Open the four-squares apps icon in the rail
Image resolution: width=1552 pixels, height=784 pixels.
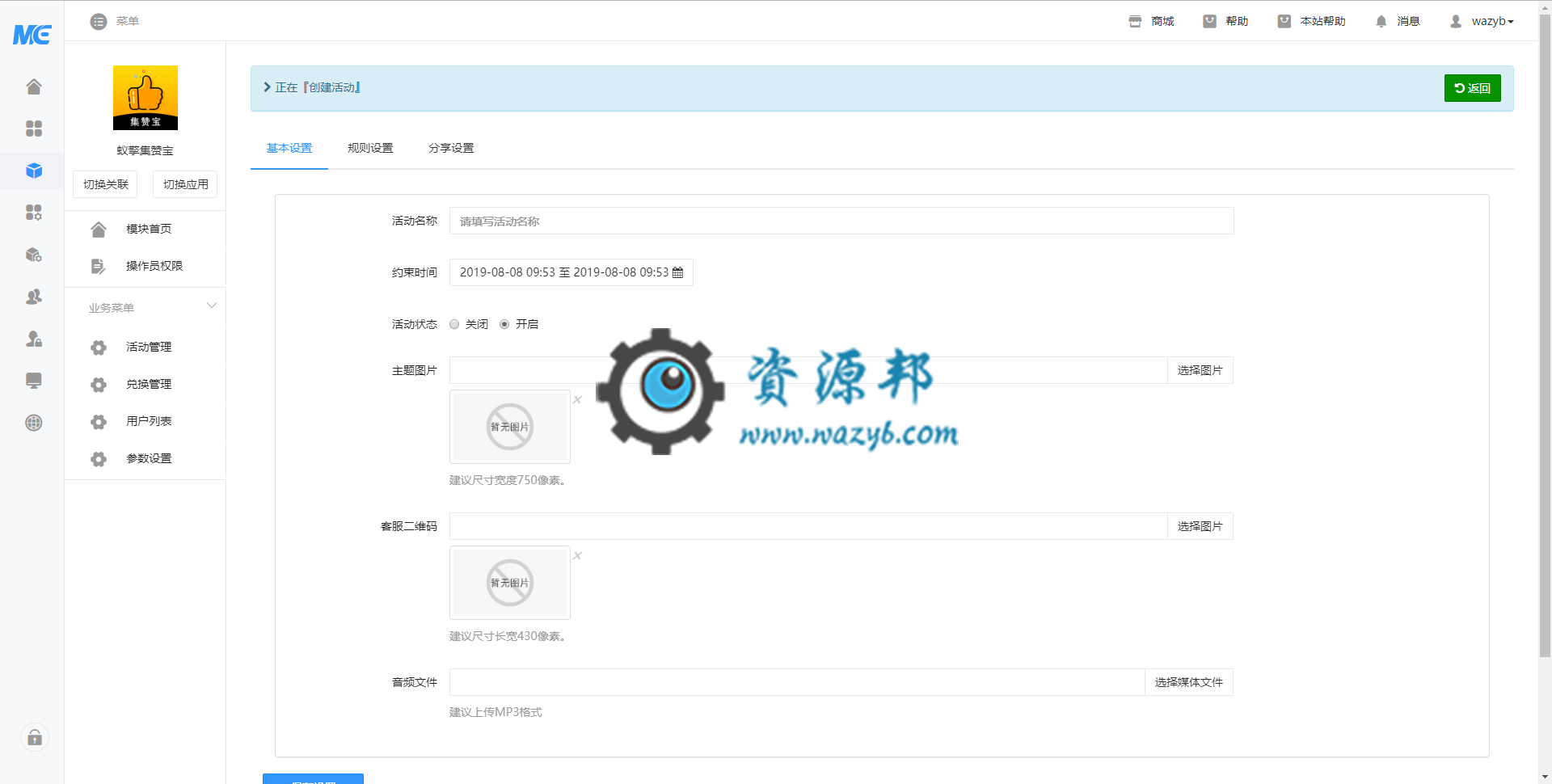point(33,129)
